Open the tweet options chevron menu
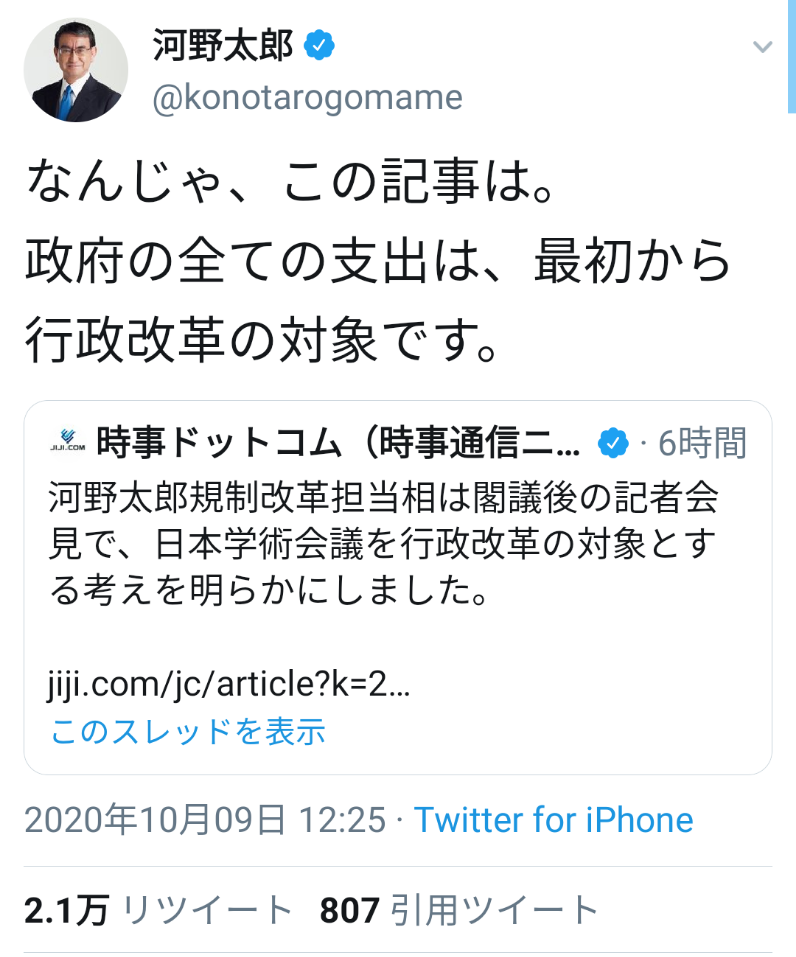Image resolution: width=796 pixels, height=957 pixels. pos(762,47)
